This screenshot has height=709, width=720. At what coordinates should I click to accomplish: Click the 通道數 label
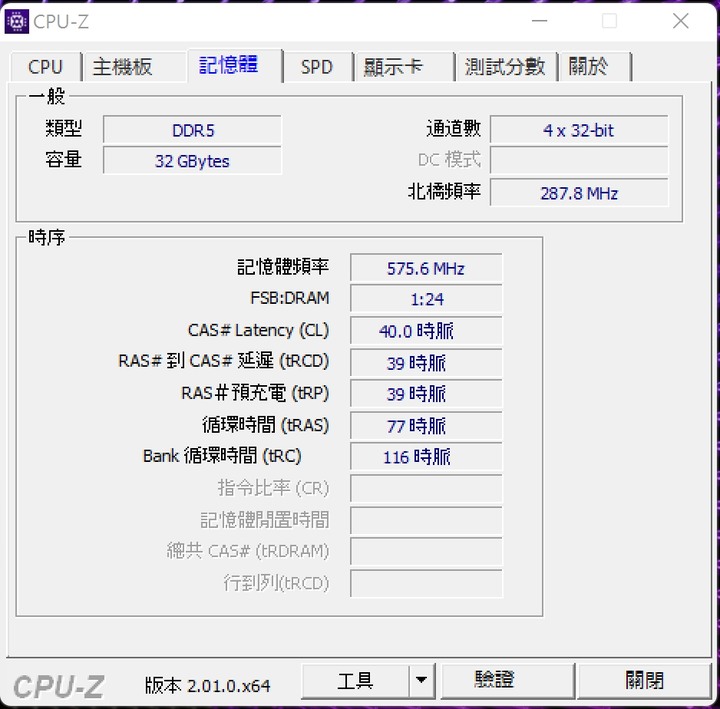tap(453, 129)
